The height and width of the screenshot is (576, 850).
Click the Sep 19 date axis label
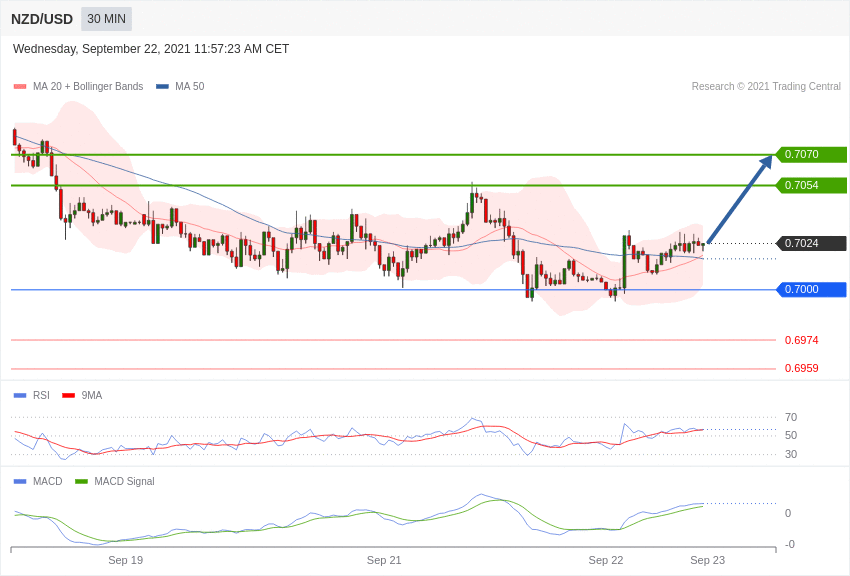tap(125, 560)
